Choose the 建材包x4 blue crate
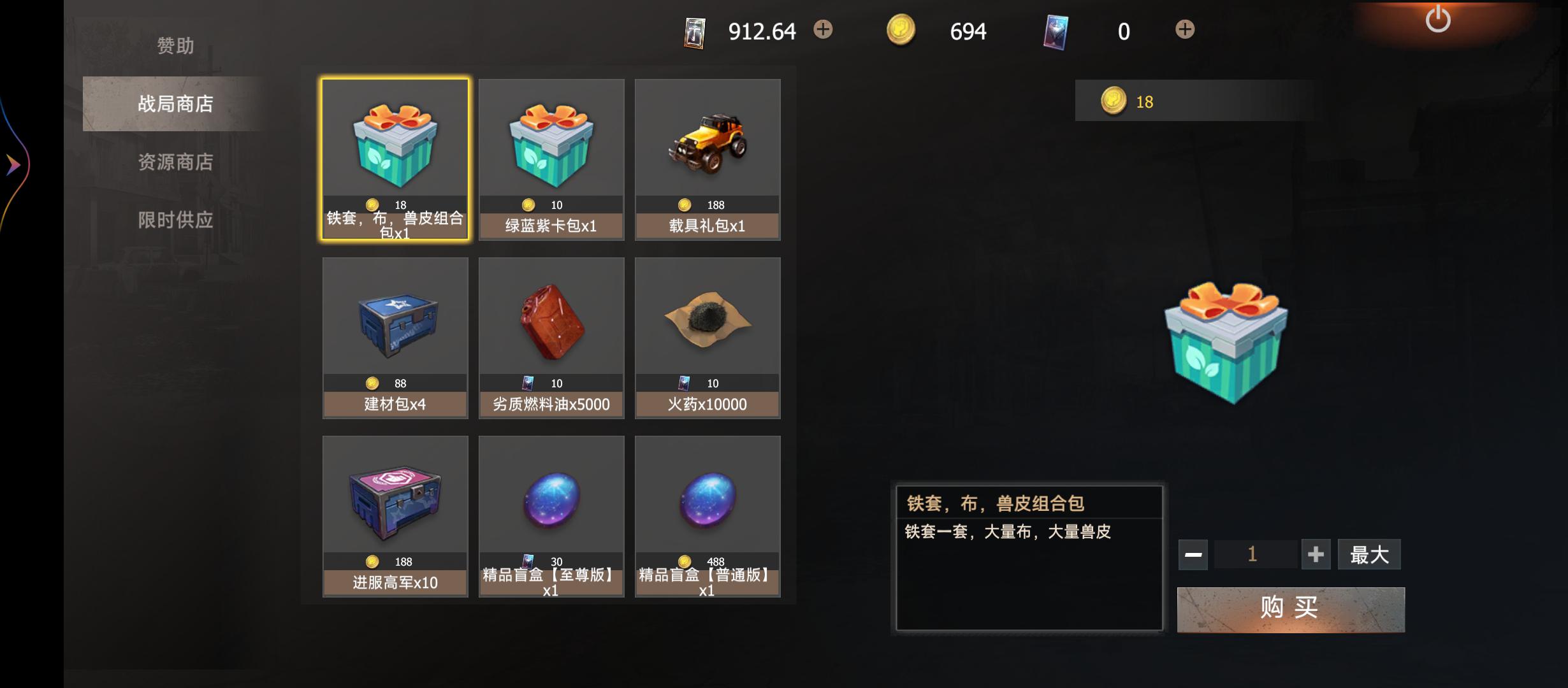 (395, 338)
